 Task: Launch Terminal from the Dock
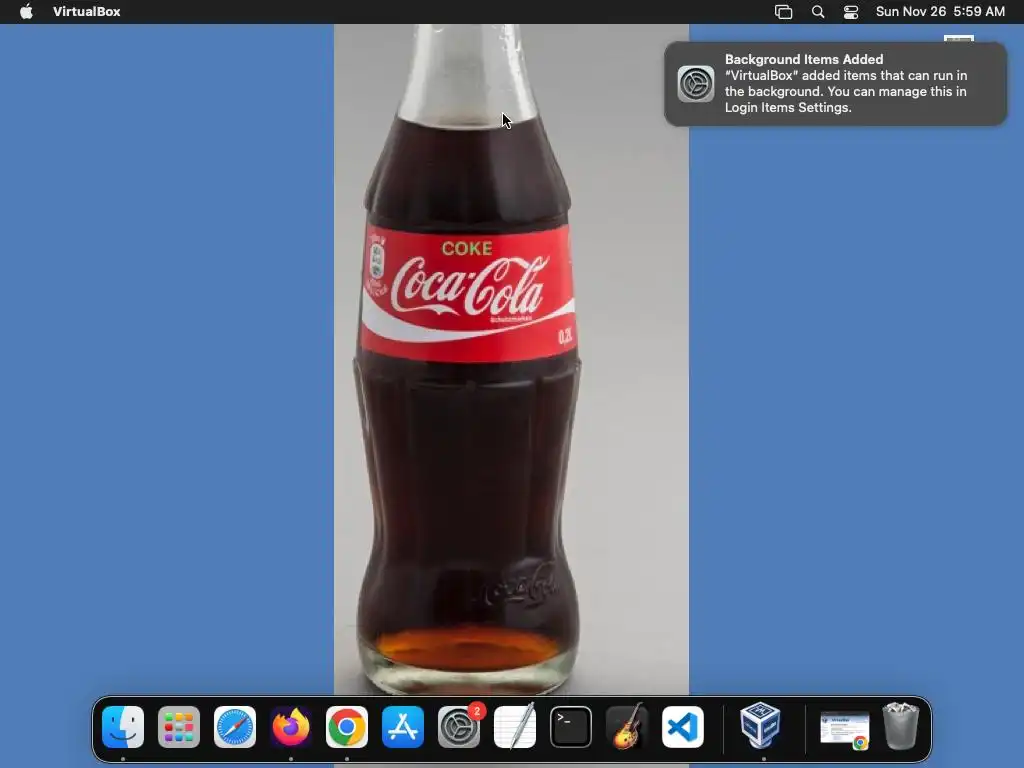pyautogui.click(x=571, y=727)
